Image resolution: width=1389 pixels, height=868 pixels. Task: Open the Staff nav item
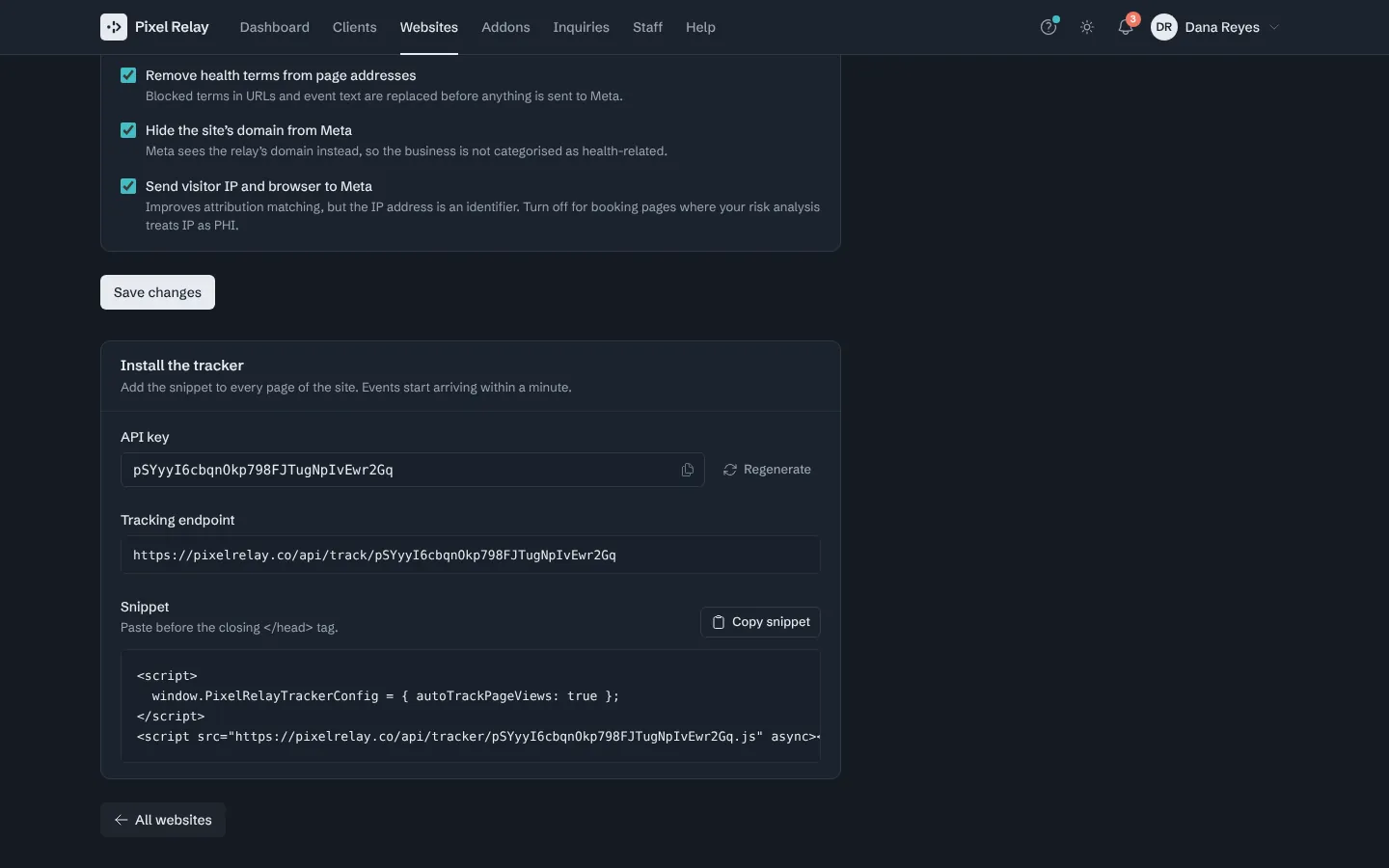pos(647,27)
